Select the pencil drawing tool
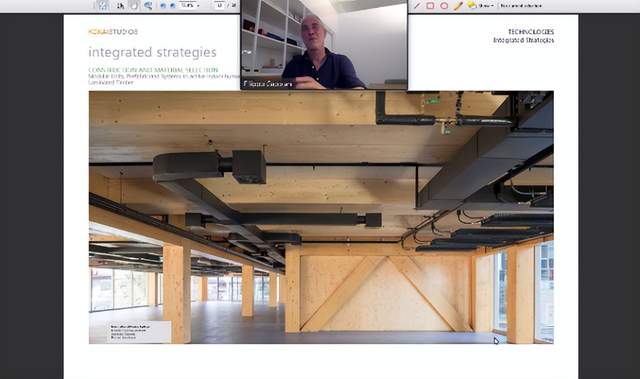 [458, 6]
